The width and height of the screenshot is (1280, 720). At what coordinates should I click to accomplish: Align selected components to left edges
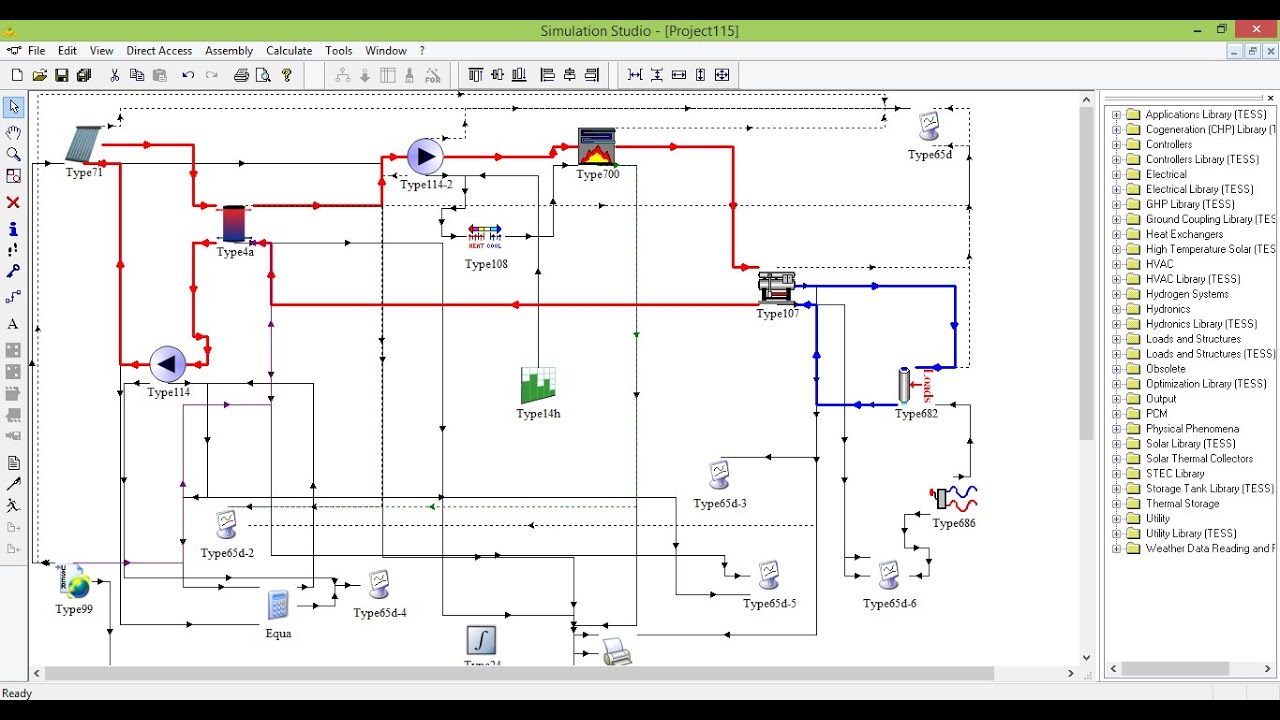(x=547, y=75)
